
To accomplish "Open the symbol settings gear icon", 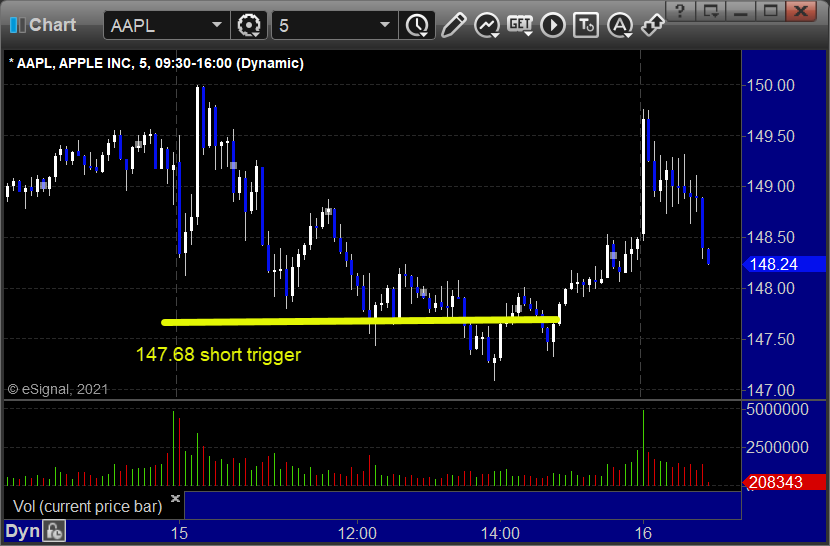I will pos(249,25).
